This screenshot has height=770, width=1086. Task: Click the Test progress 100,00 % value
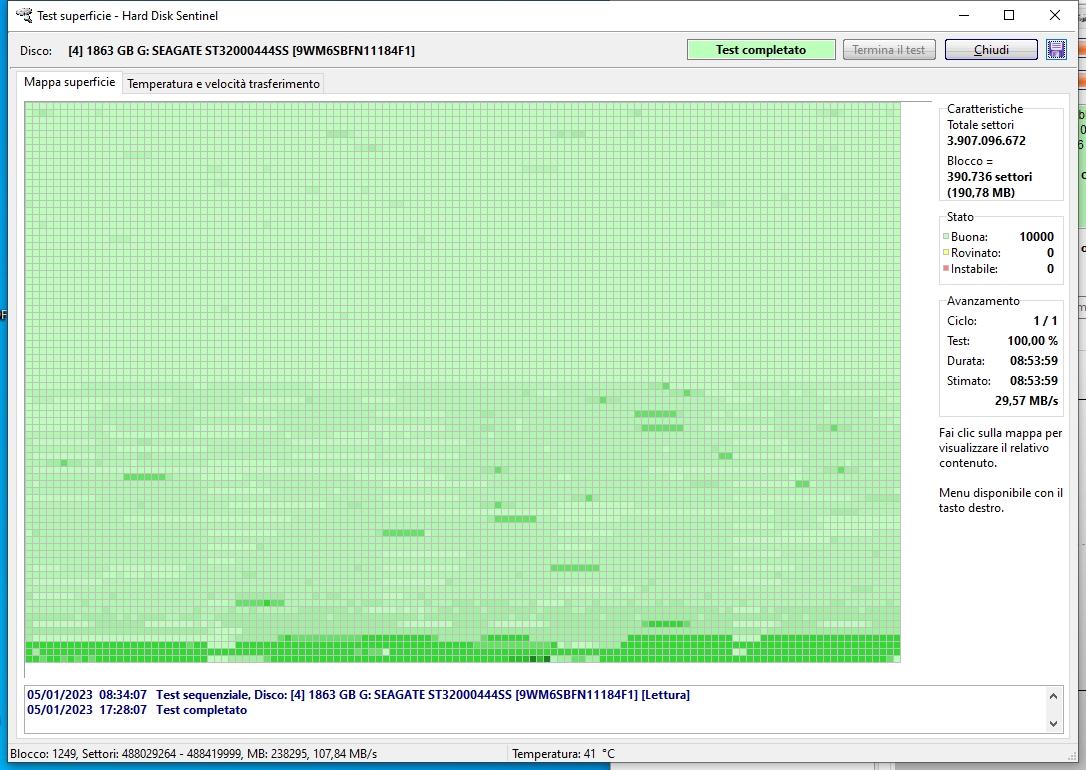[1032, 341]
